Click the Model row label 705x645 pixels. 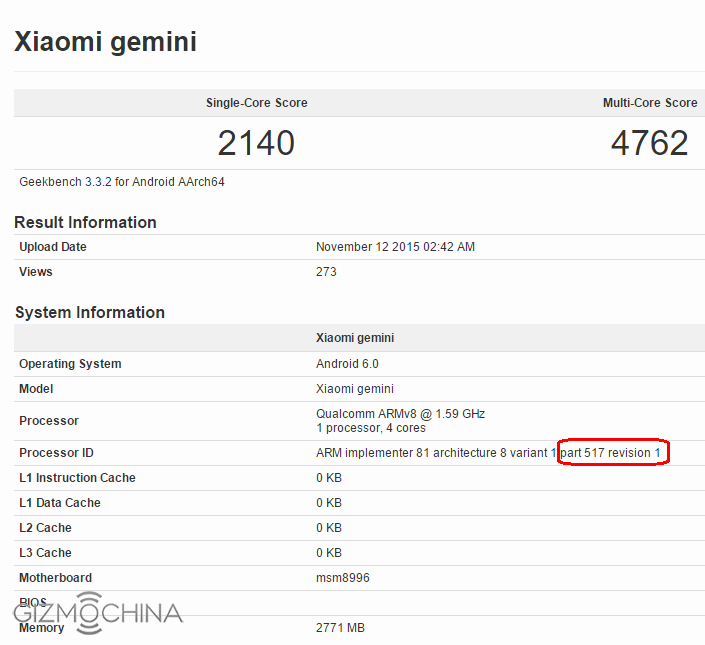click(36, 389)
